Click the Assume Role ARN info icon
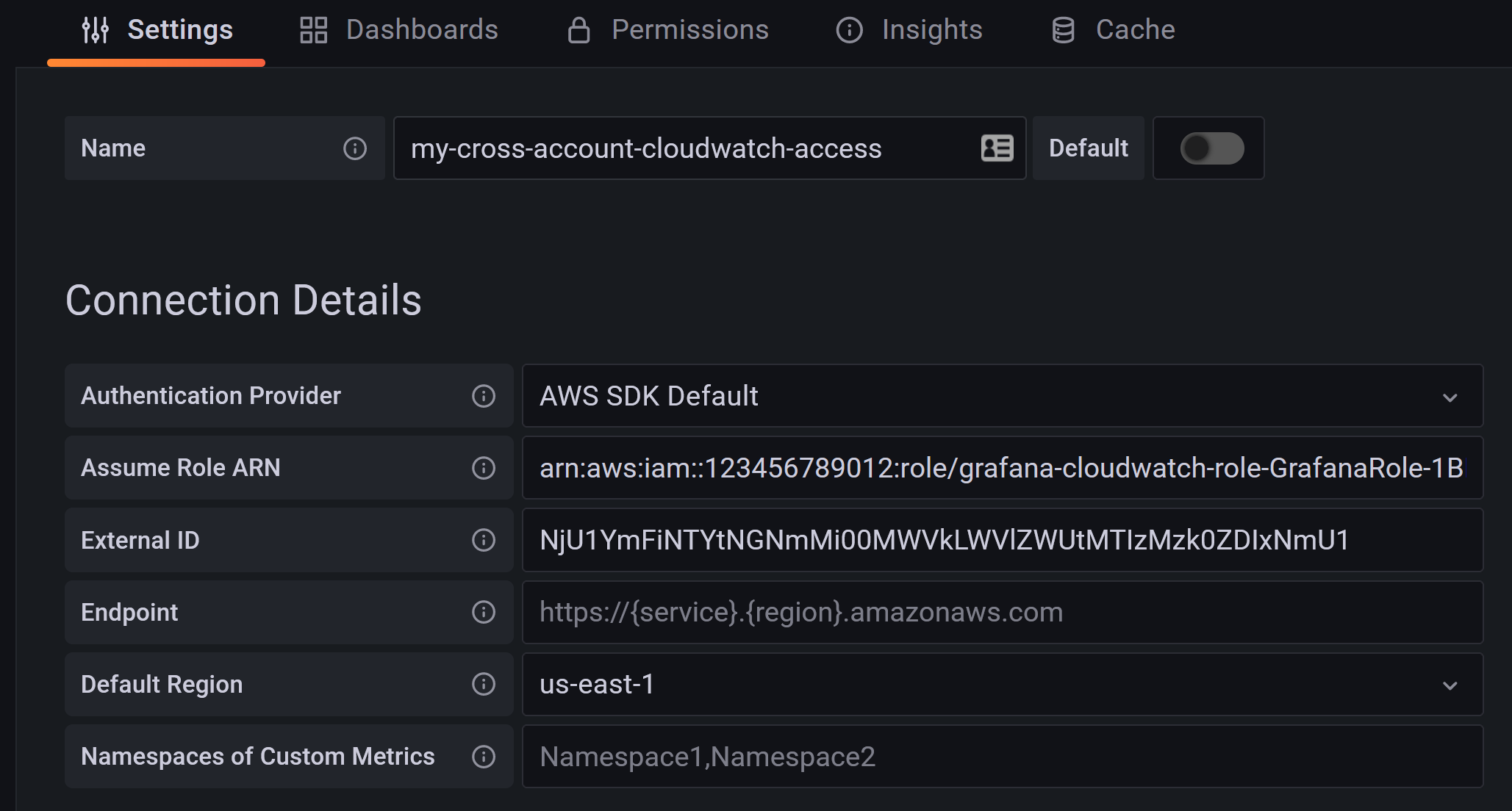The height and width of the screenshot is (811, 1512). 483,468
